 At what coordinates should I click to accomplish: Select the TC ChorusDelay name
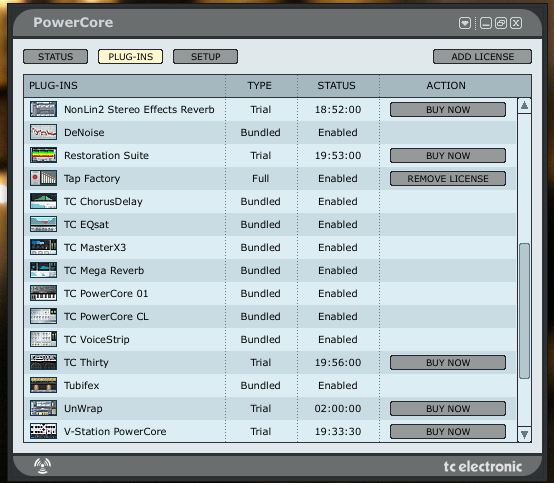pos(103,201)
